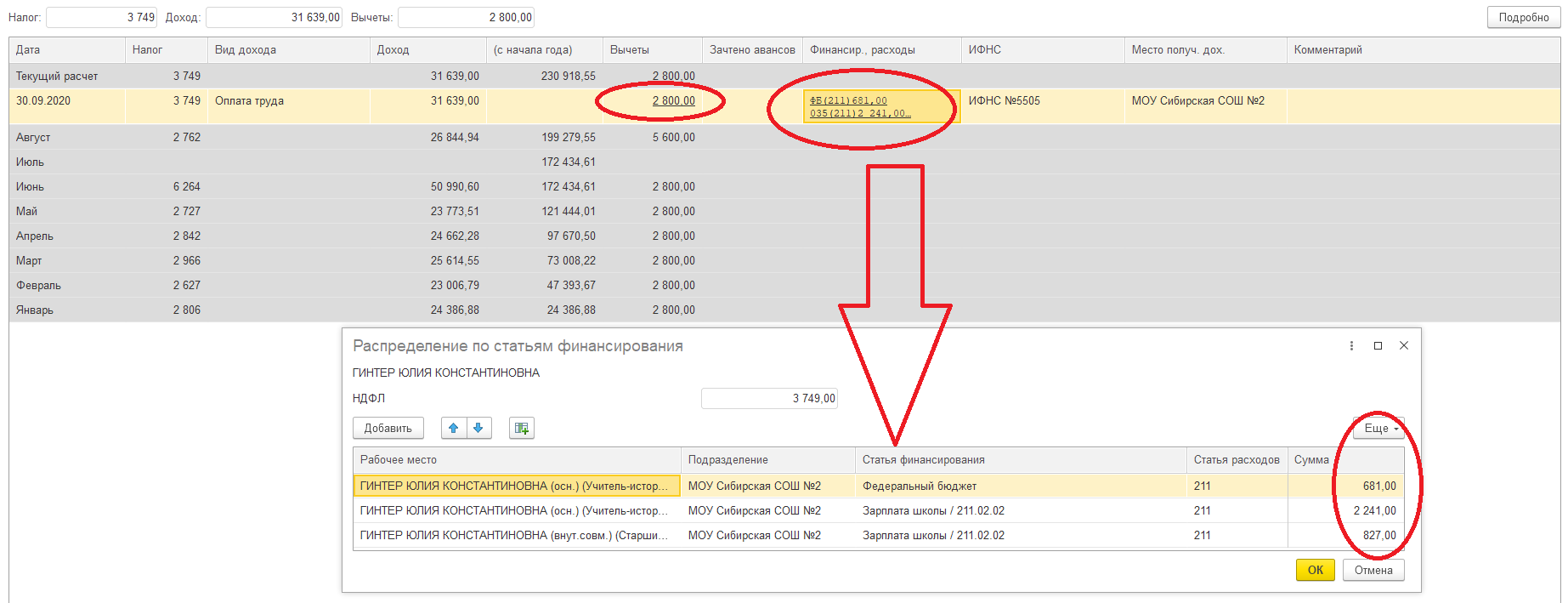Open the ФБ(211) financing expenses link
The width and height of the screenshot is (1568, 603).
pos(848,100)
